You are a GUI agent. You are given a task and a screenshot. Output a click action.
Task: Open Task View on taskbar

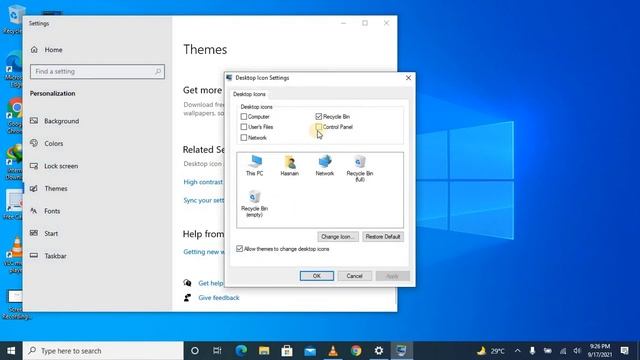coord(217,351)
